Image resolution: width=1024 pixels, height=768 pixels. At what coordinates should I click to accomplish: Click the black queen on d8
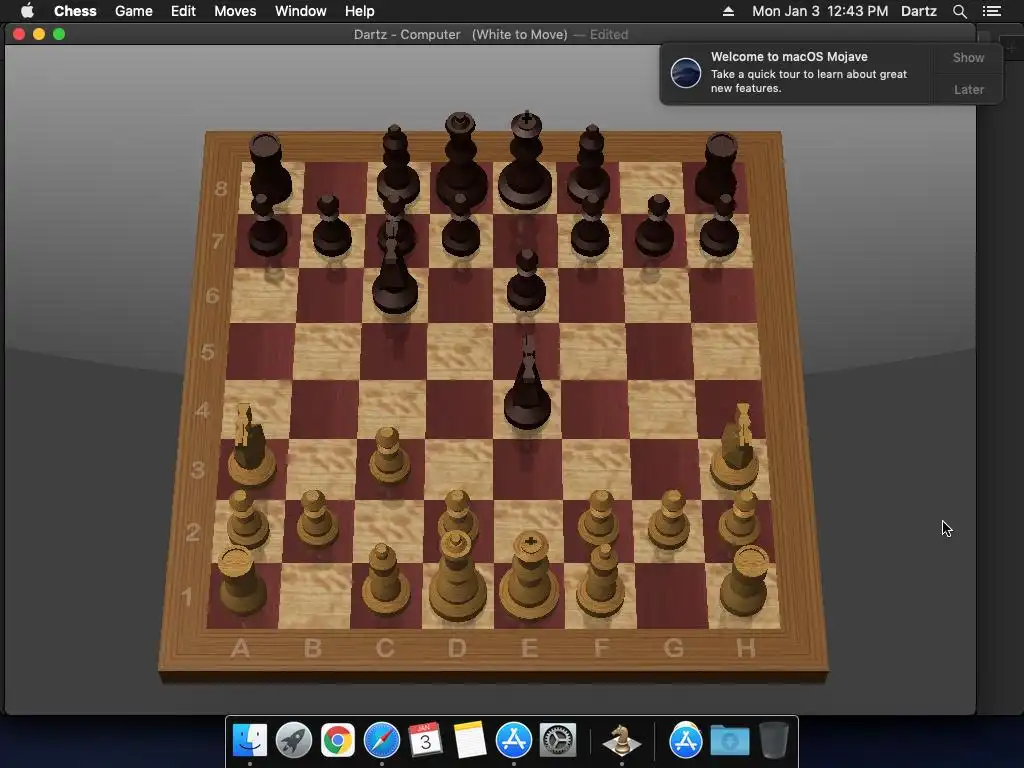click(461, 161)
